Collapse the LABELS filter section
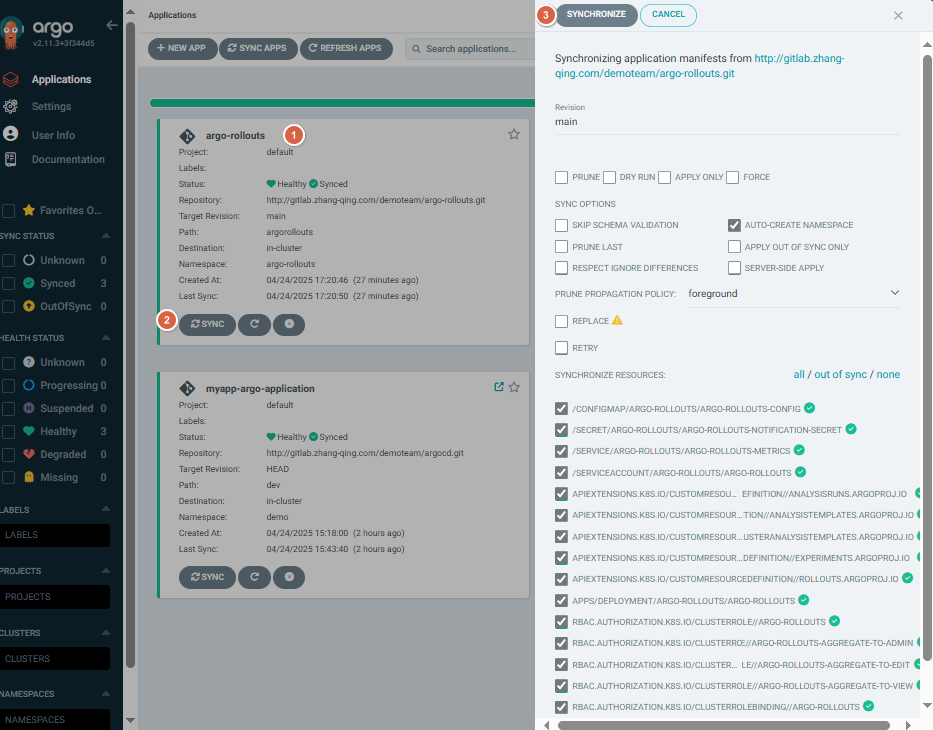 pyautogui.click(x=106, y=509)
